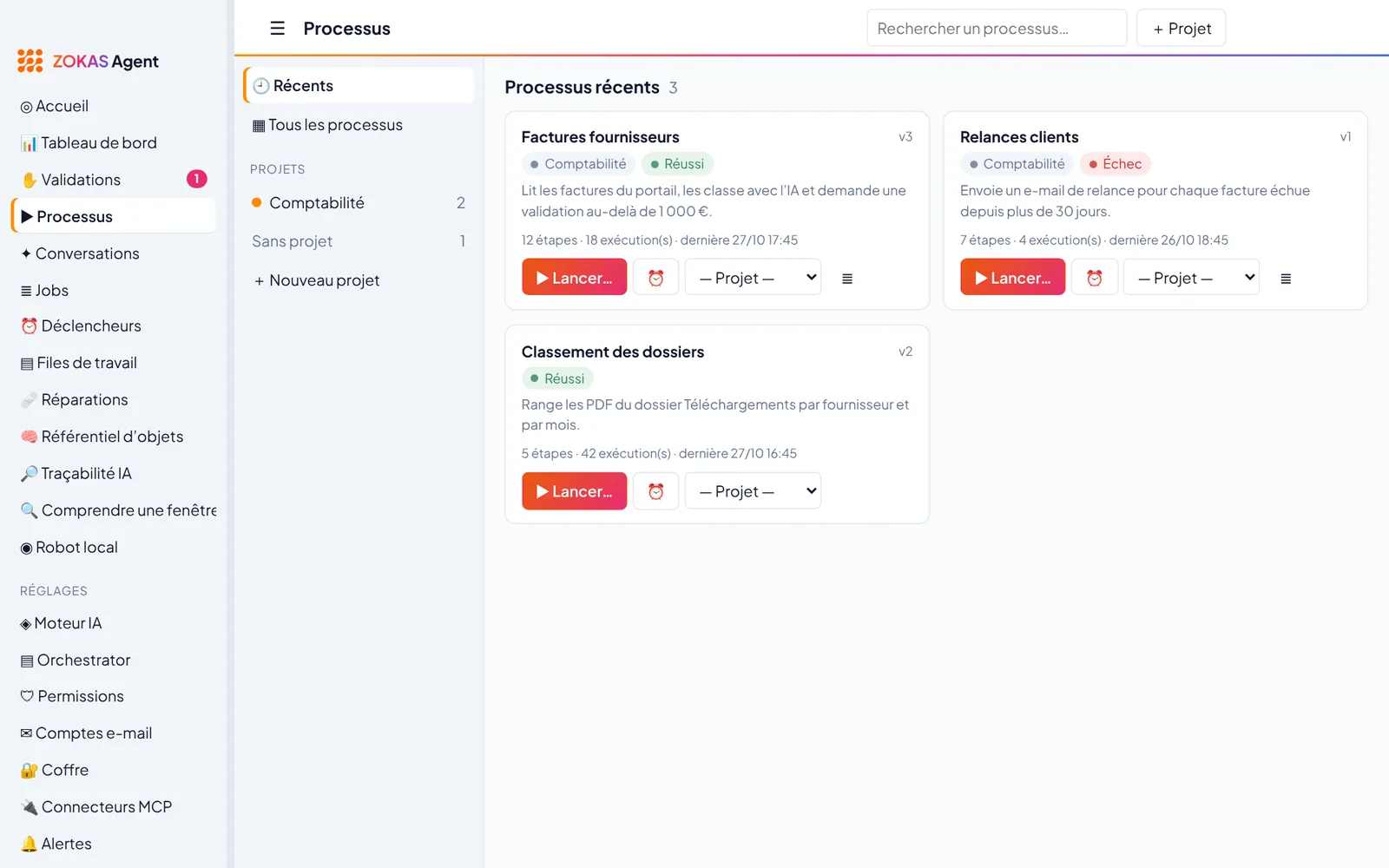The height and width of the screenshot is (868, 1389).
Task: Open Permissions settings
Action: tap(113, 696)
